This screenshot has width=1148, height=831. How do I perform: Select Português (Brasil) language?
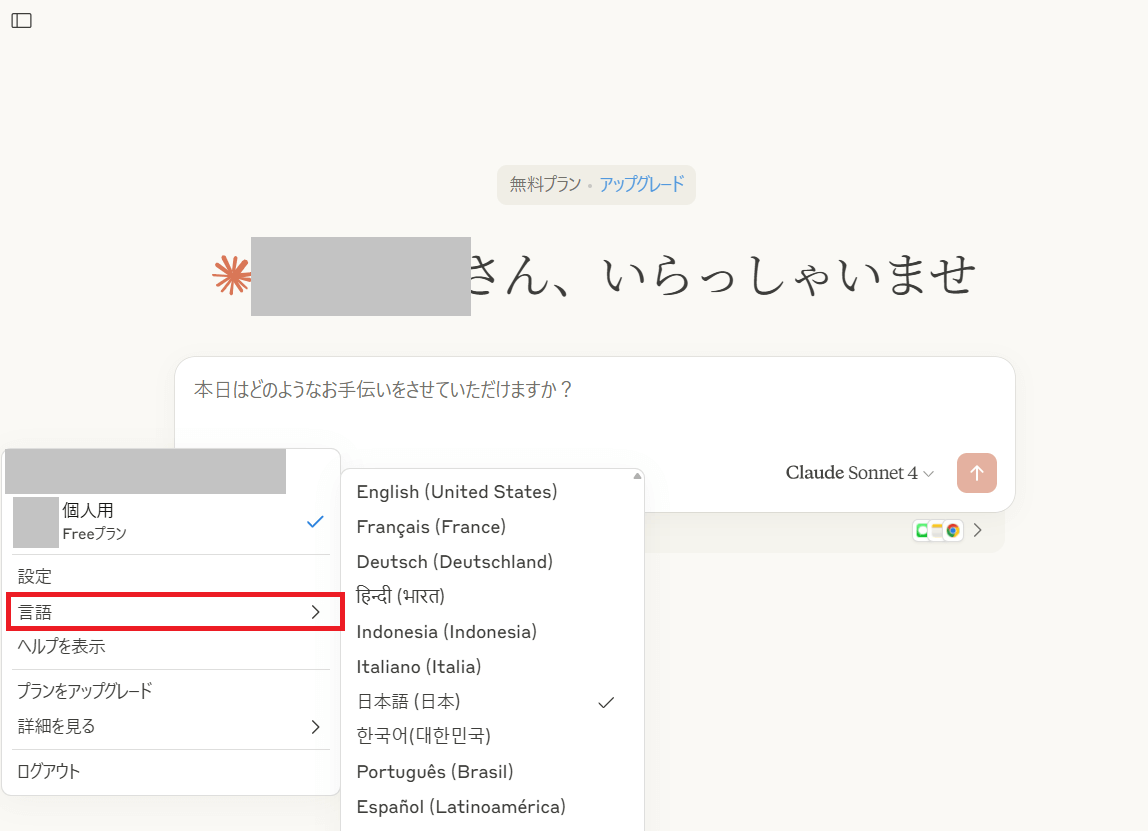489,772
